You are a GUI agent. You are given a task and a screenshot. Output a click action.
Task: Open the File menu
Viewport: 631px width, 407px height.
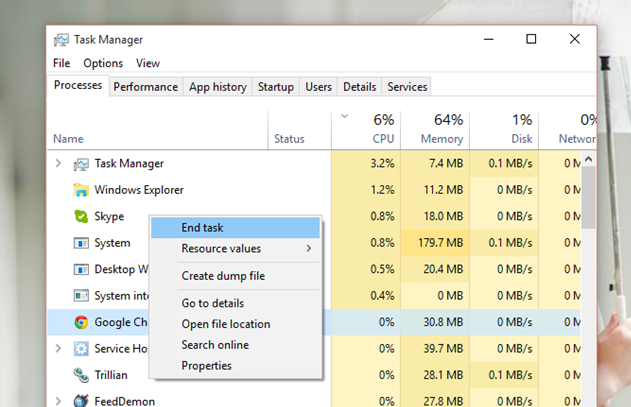62,63
